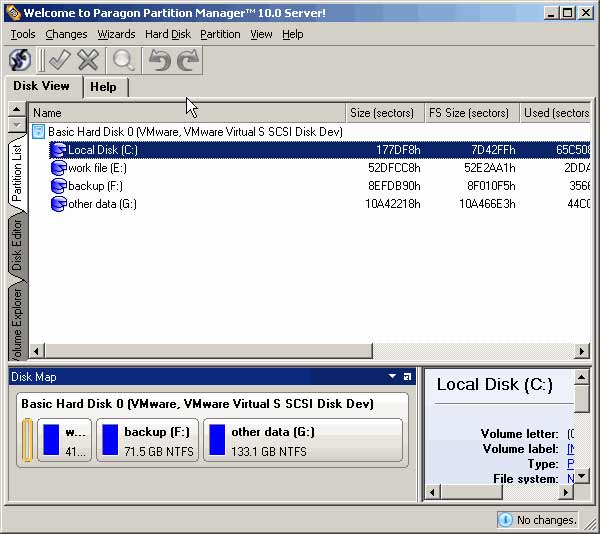
Task: Click the up arrow above side tabs
Action: point(16,110)
